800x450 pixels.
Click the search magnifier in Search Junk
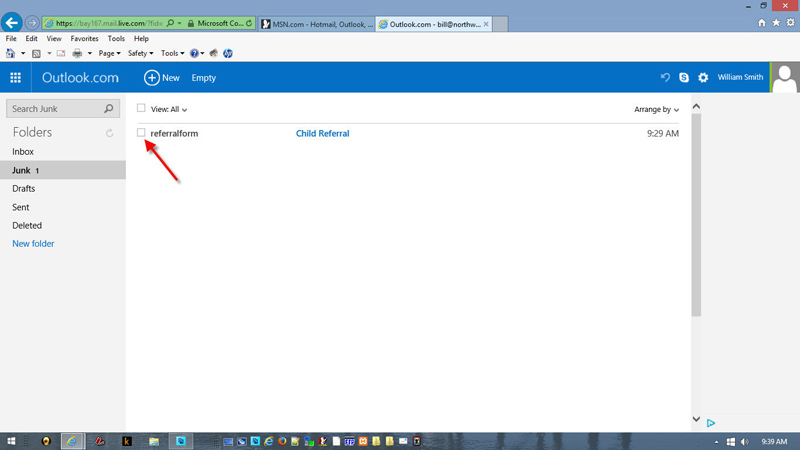click(x=109, y=109)
